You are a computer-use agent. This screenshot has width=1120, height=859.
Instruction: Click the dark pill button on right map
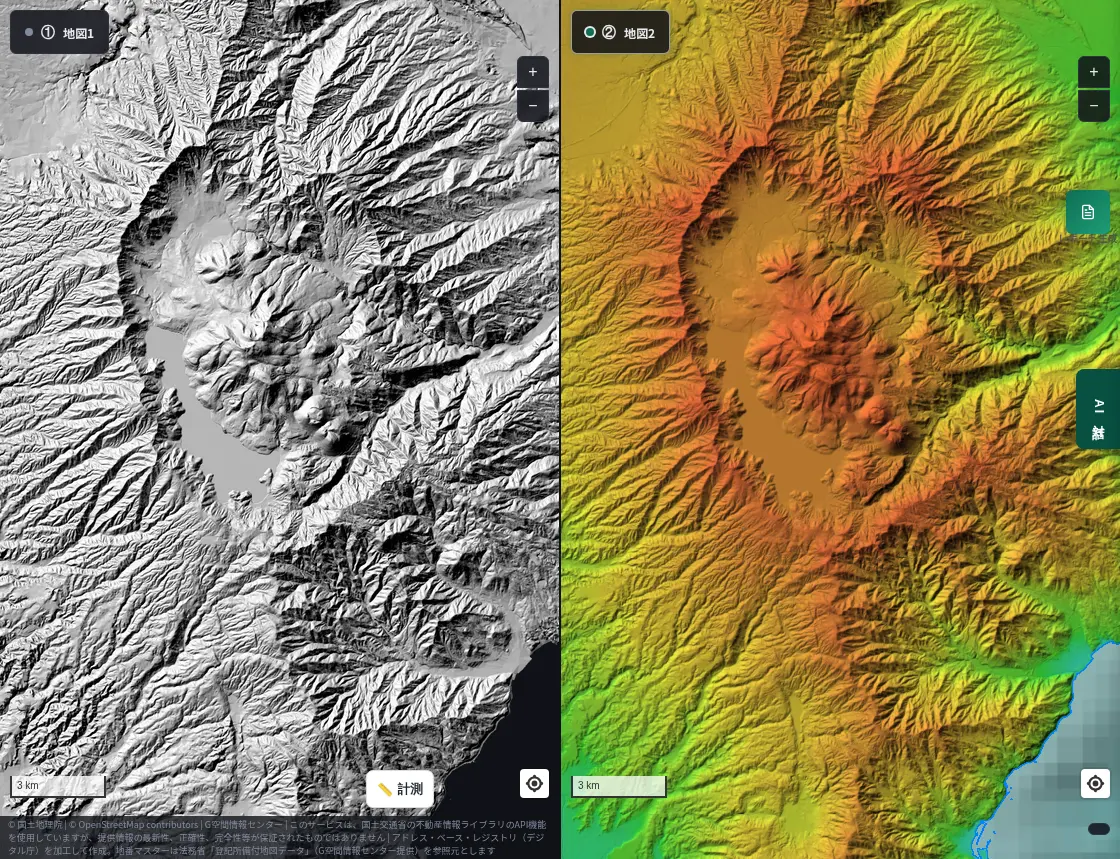tap(1099, 829)
